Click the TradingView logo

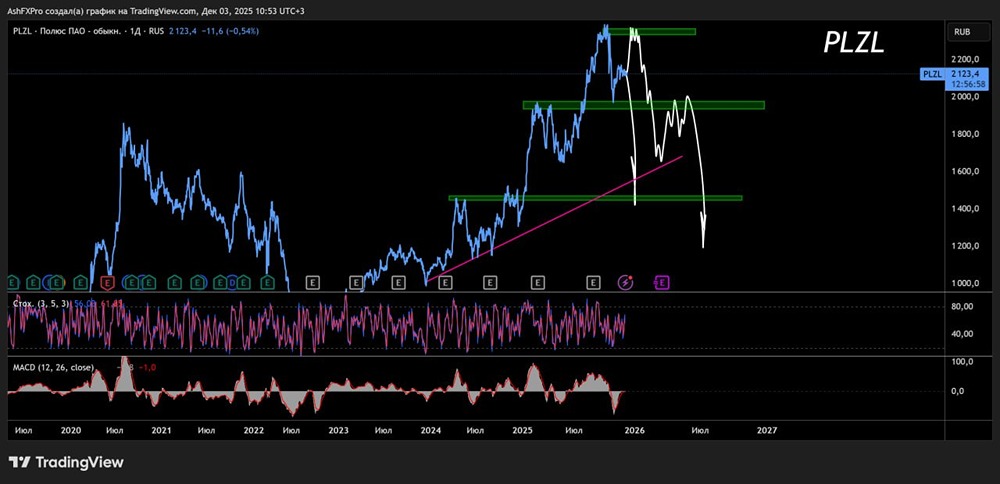tap(66, 462)
